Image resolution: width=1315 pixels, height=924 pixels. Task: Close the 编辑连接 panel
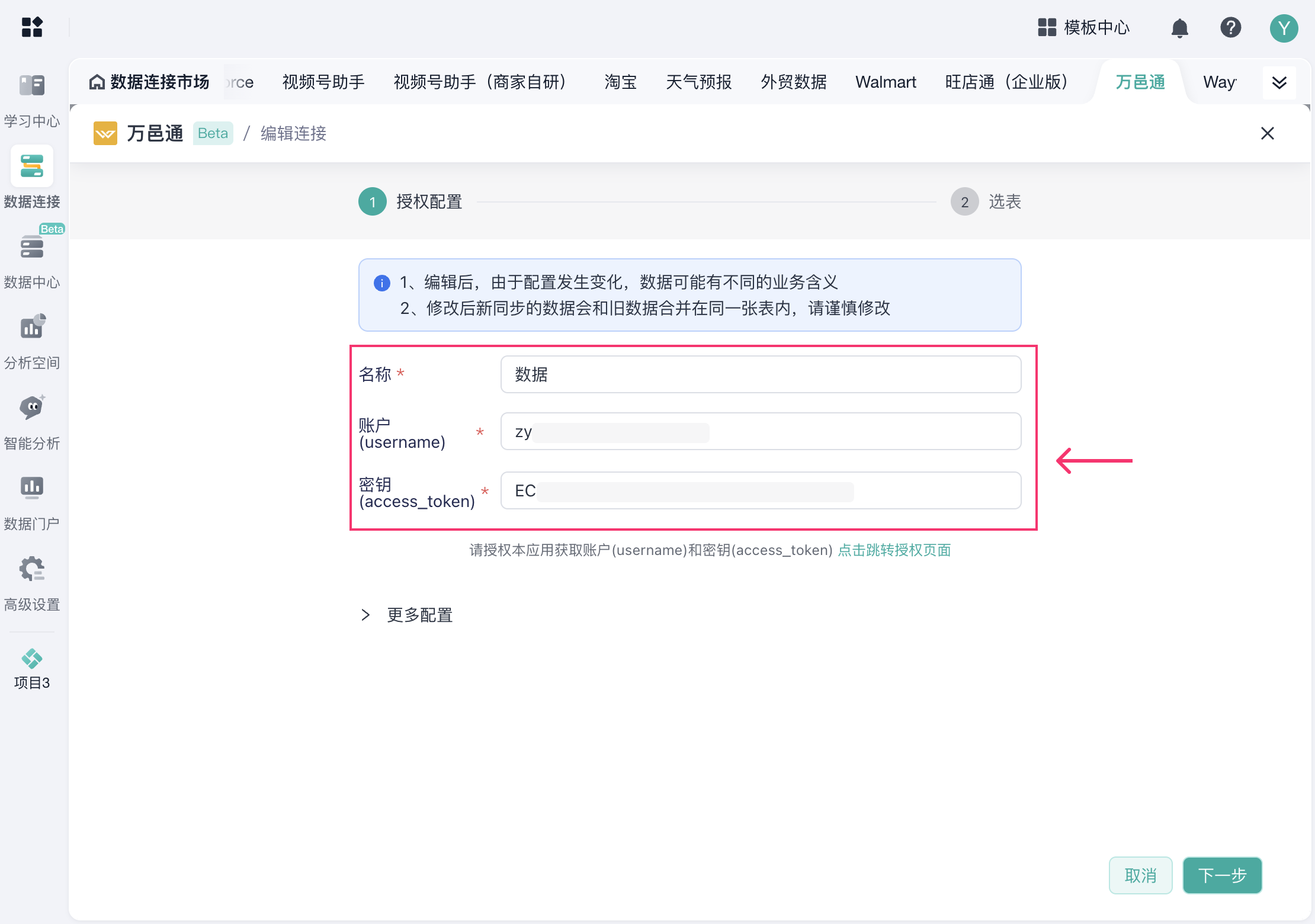[1267, 133]
